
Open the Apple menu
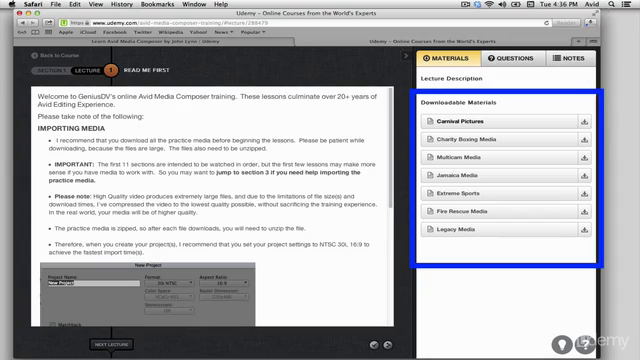pyautogui.click(x=12, y=4)
